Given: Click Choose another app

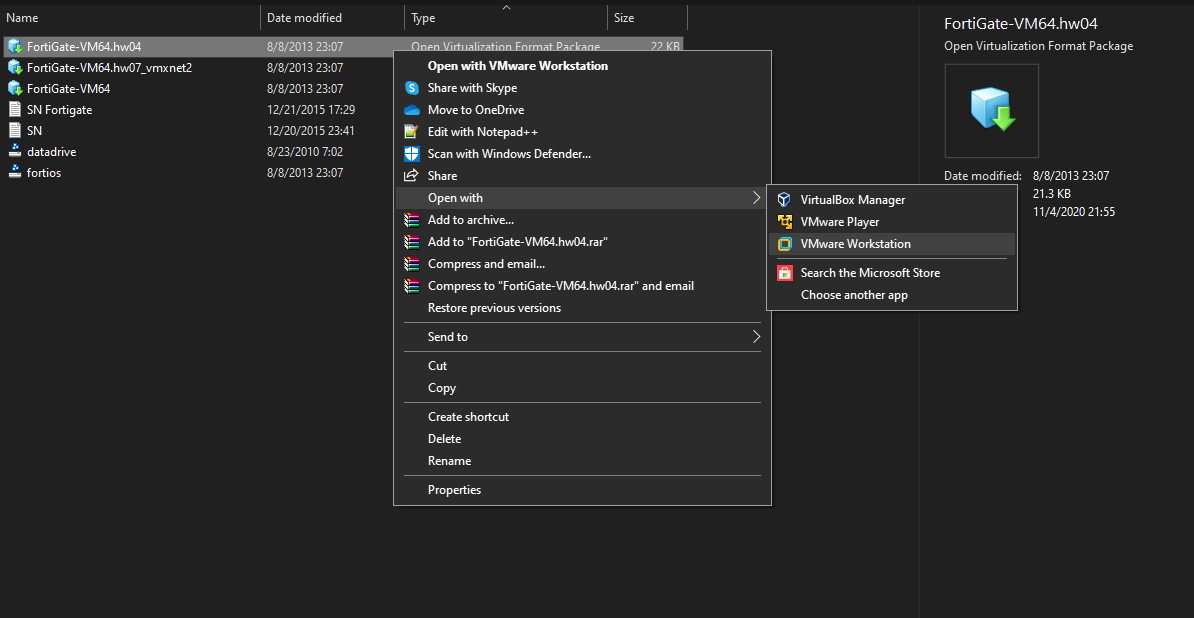Looking at the screenshot, I should [x=852, y=294].
